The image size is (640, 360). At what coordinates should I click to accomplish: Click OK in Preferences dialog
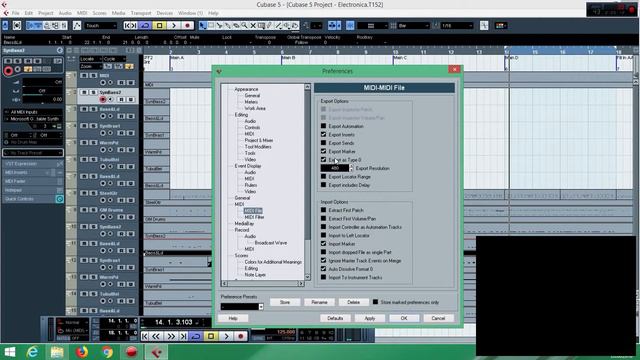(404, 318)
